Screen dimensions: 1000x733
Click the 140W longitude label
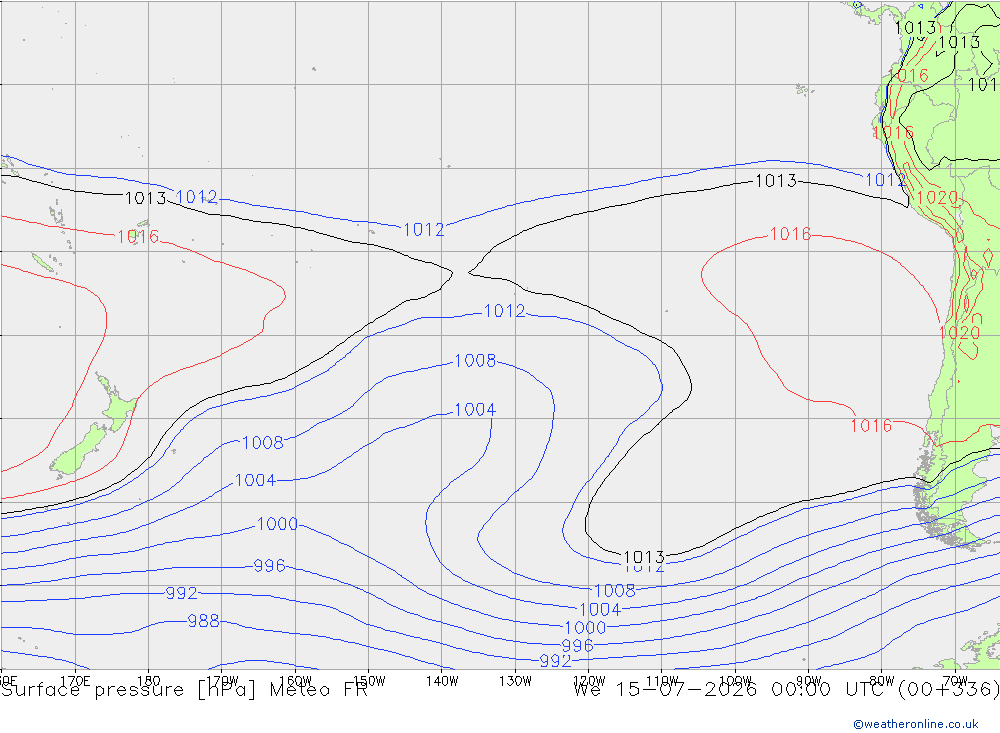(x=442, y=681)
